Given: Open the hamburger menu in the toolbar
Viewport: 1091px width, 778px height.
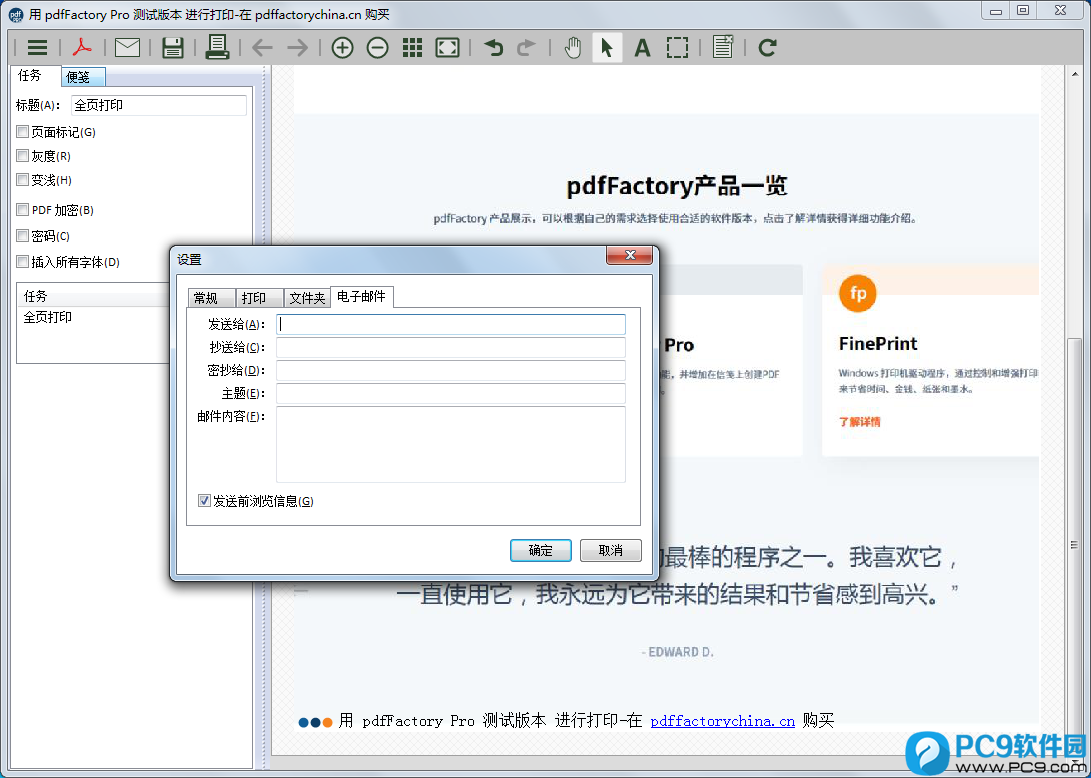Looking at the screenshot, I should pyautogui.click(x=38, y=47).
